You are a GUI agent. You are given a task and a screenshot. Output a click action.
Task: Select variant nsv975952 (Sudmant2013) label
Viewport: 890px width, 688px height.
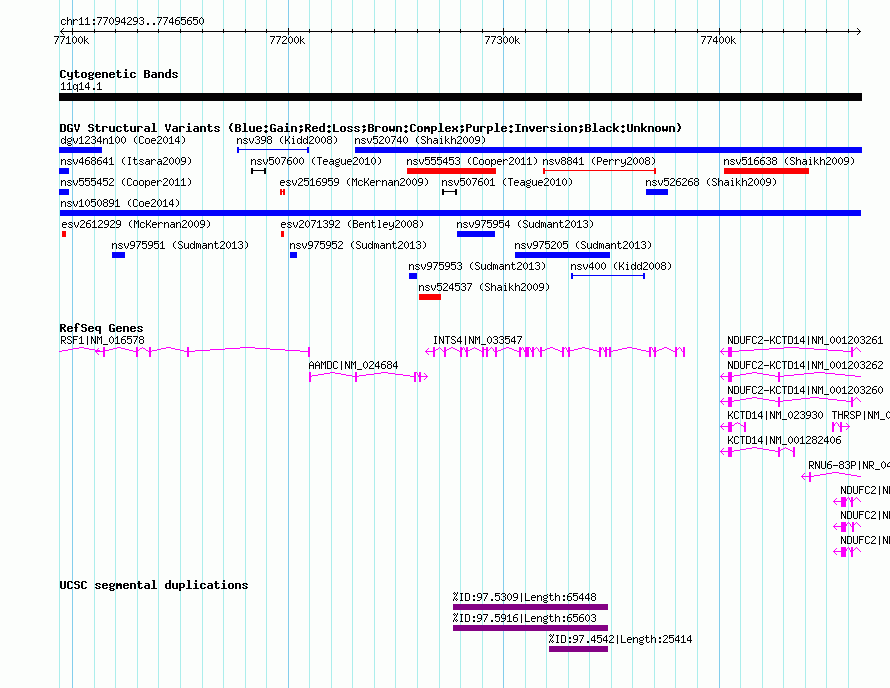358,245
